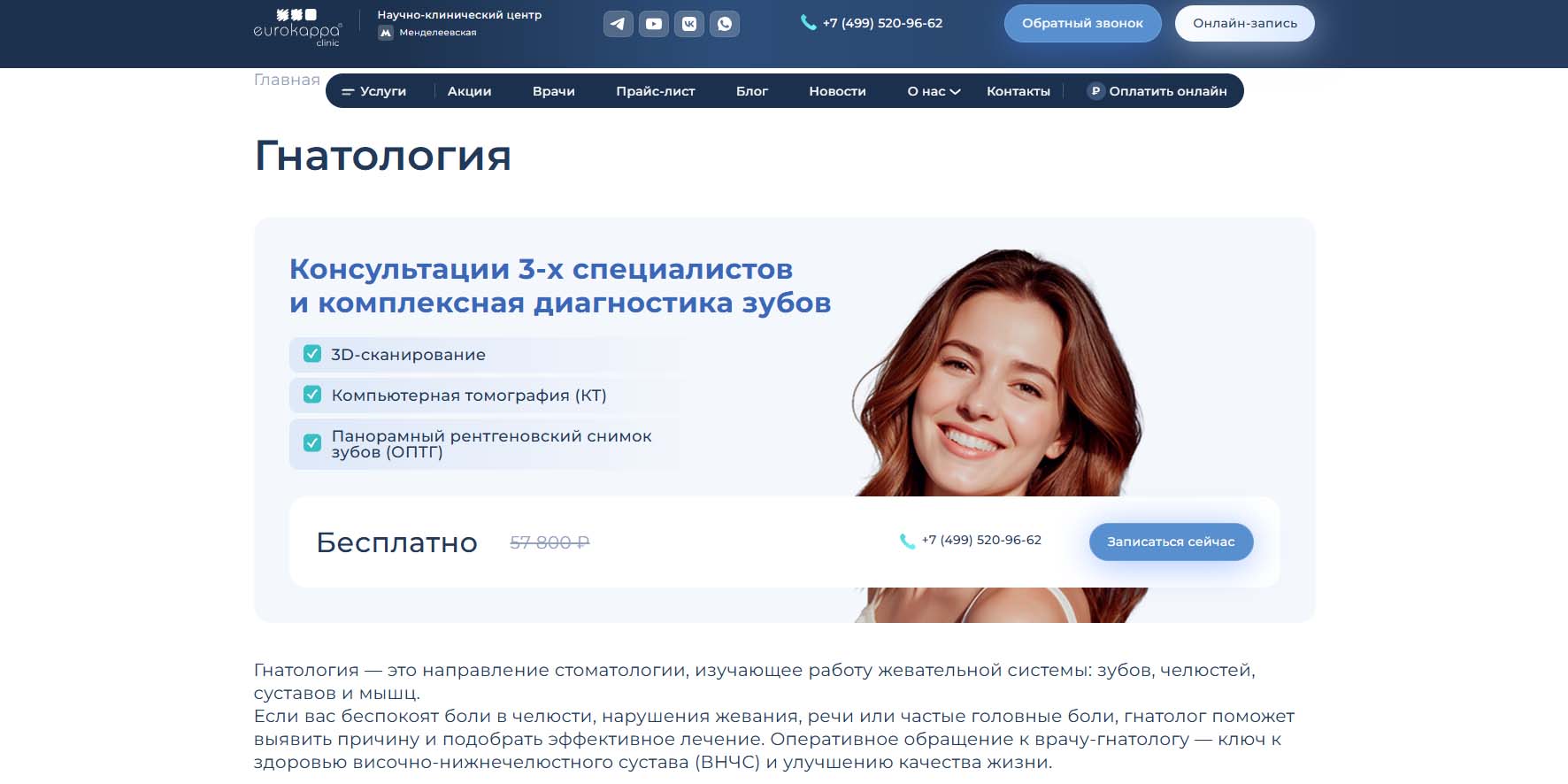The width and height of the screenshot is (1568, 784).
Task: Toggle the Компьютерная томография (КТ) checkbox
Action: pyautogui.click(x=312, y=395)
